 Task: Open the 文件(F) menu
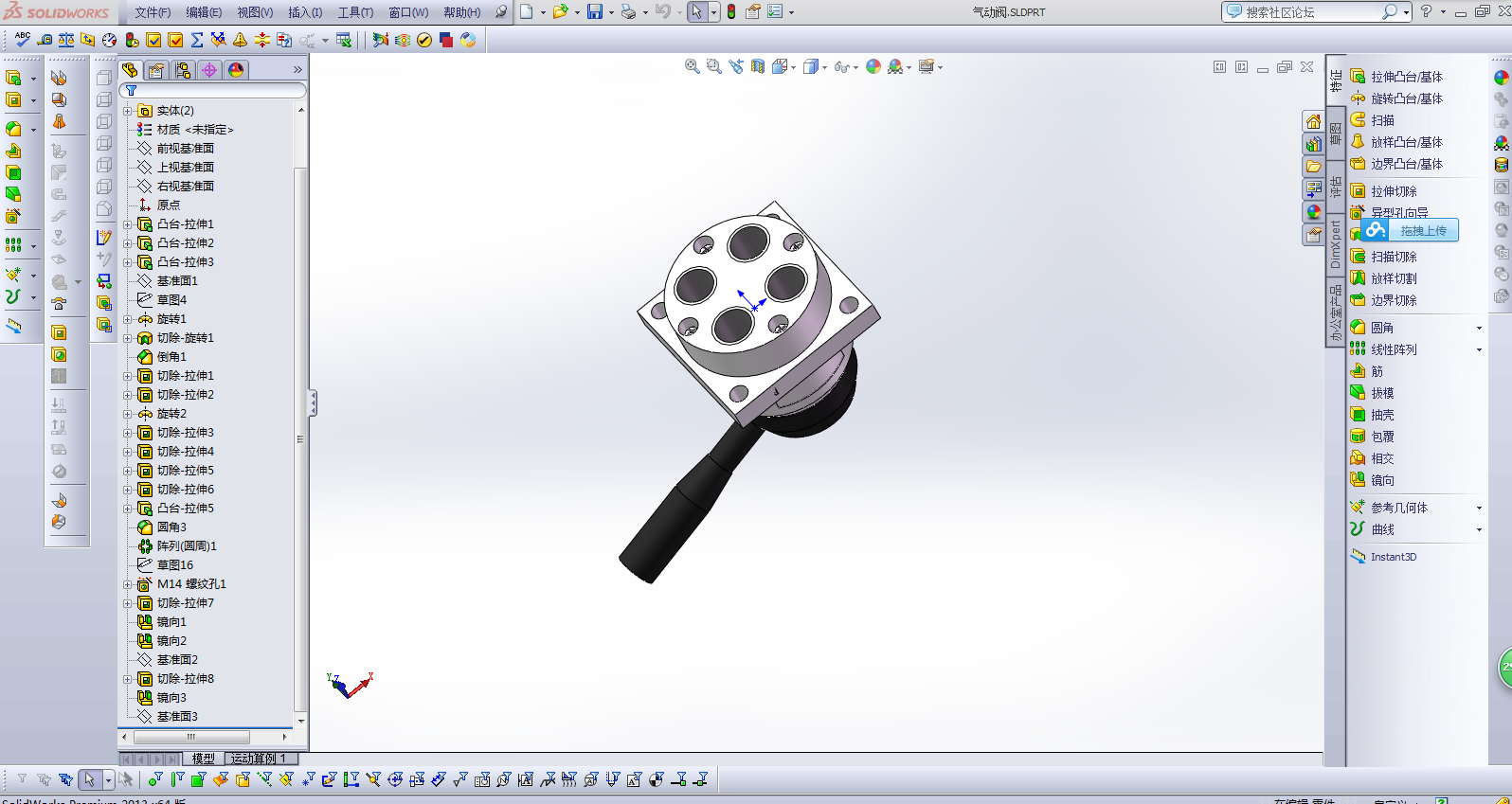tap(153, 12)
